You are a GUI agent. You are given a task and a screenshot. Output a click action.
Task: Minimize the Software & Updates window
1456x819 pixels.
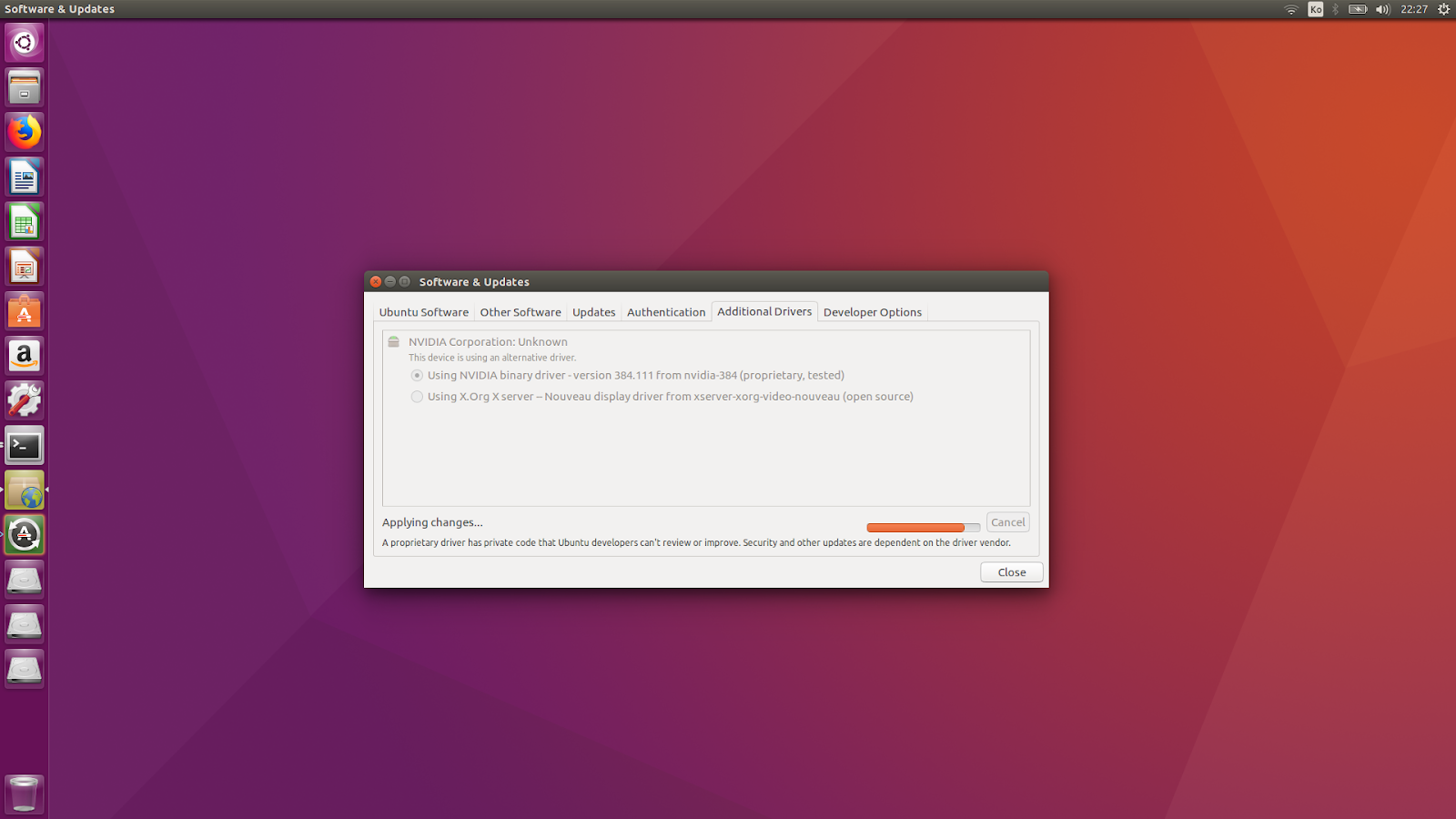tap(390, 282)
